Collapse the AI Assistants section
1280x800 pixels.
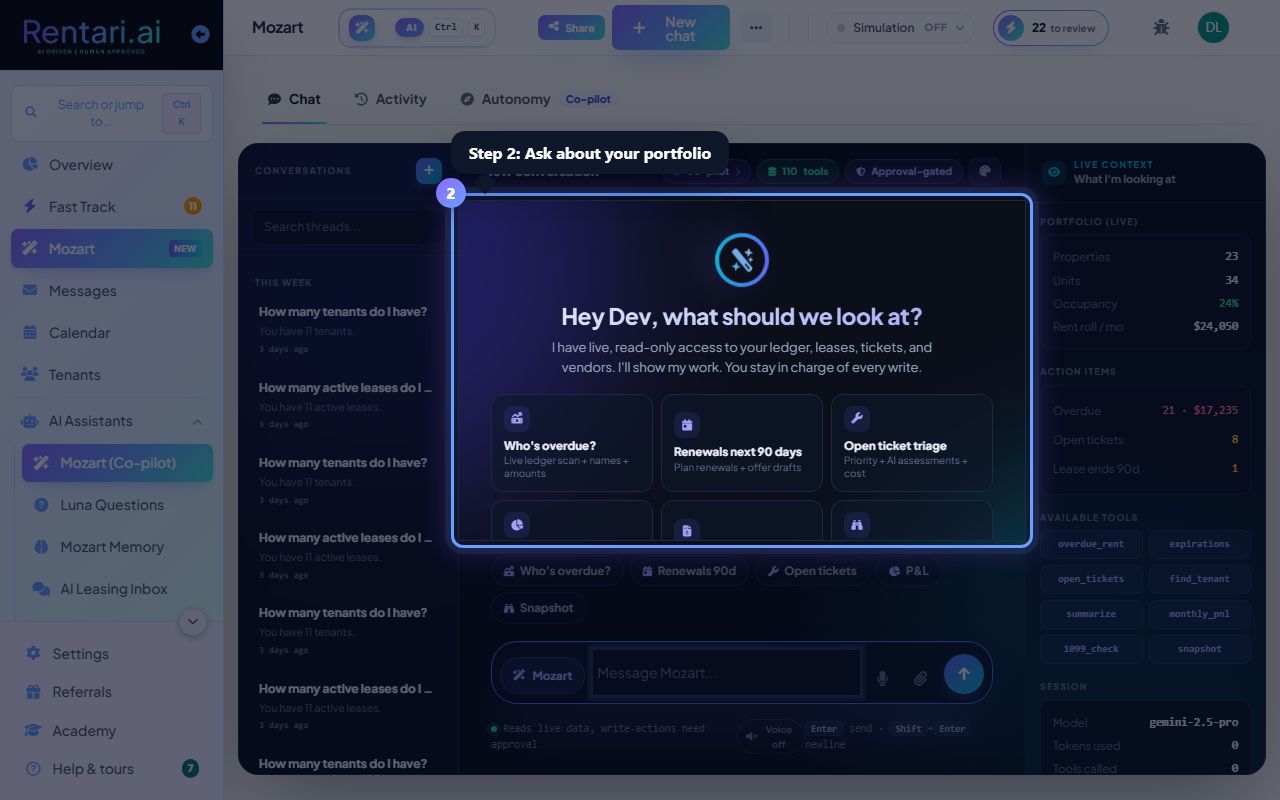tap(197, 422)
